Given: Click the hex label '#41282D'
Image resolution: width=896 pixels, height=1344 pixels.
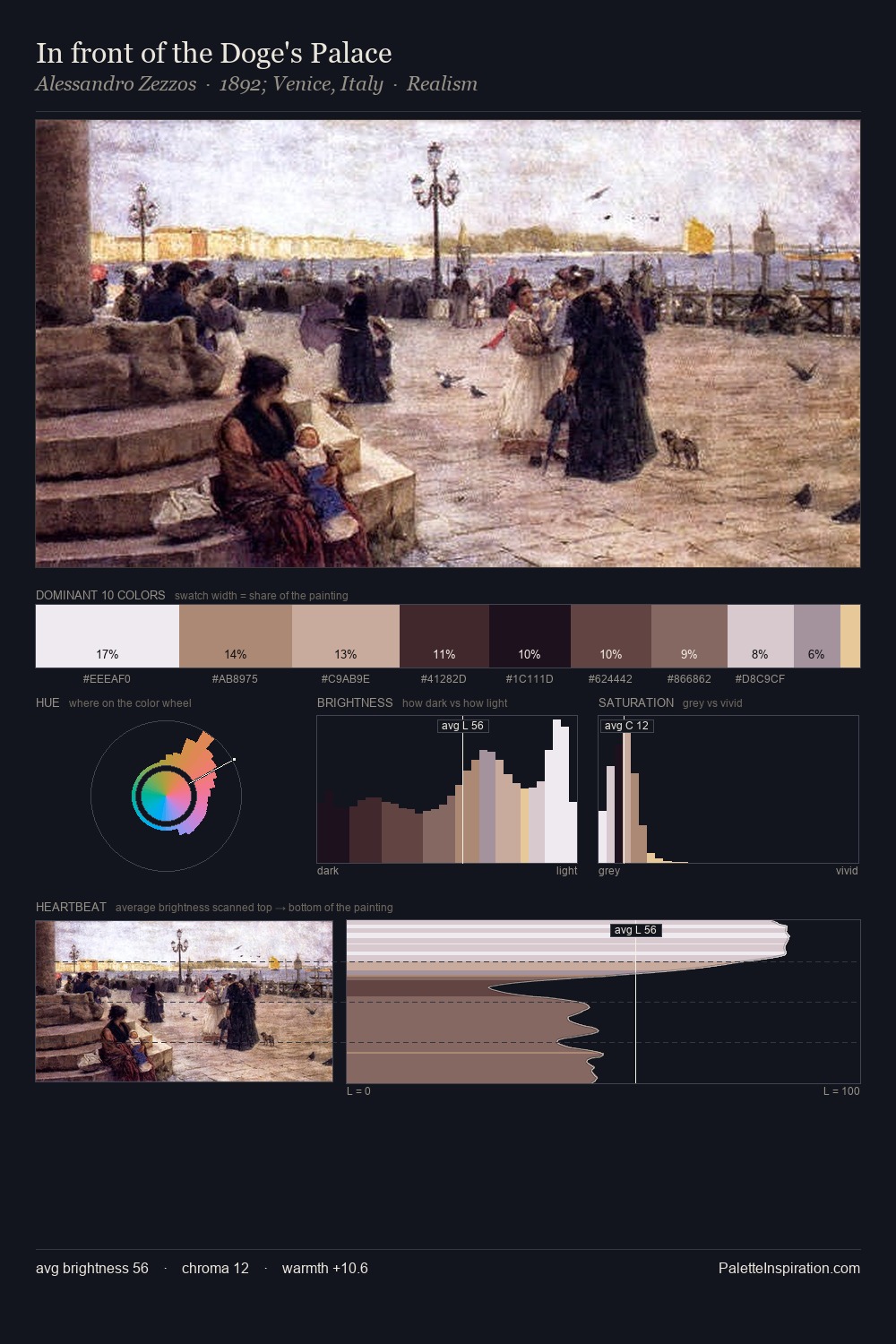Looking at the screenshot, I should coord(444,679).
